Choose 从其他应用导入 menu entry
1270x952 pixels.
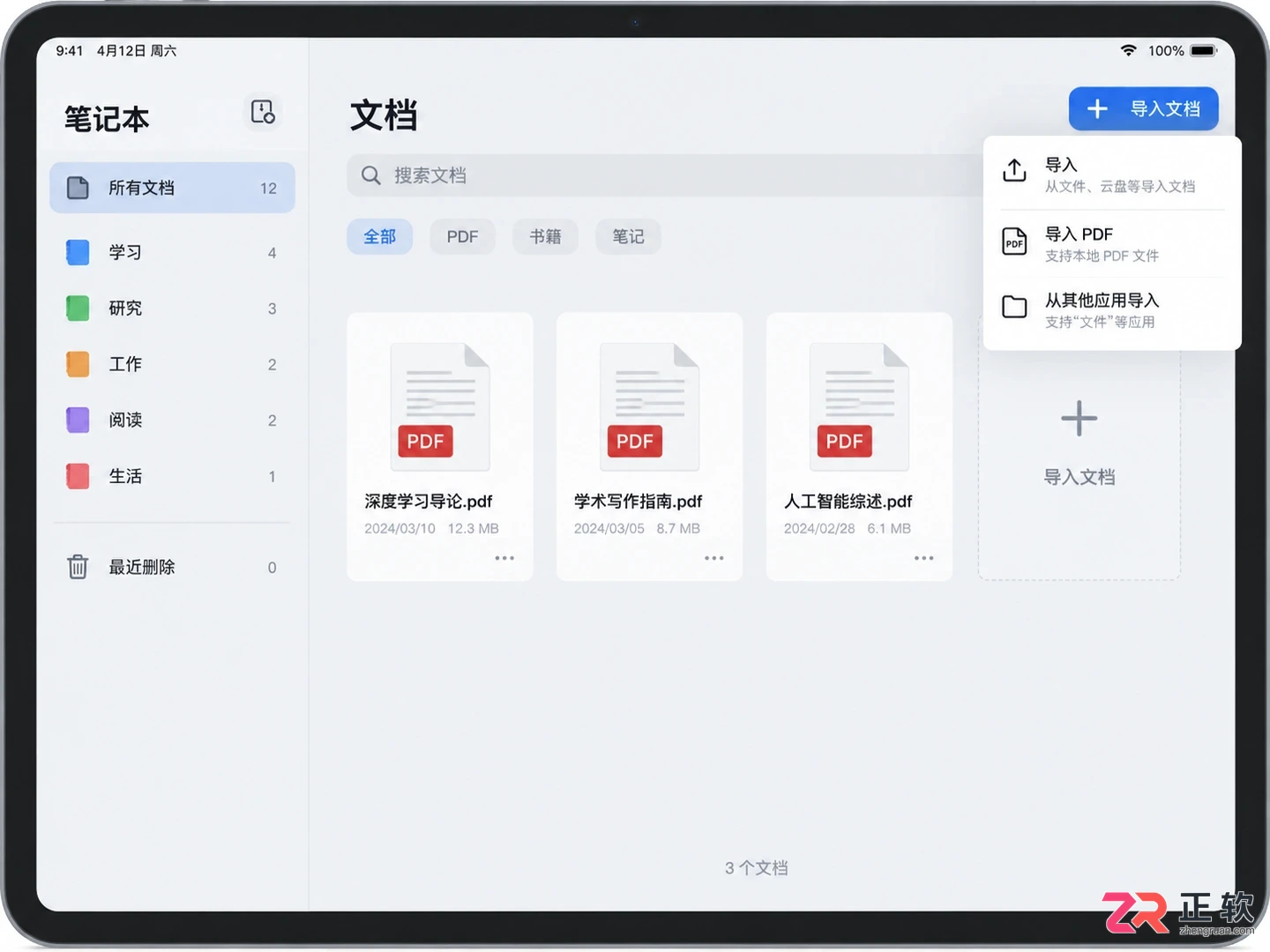pos(1113,310)
